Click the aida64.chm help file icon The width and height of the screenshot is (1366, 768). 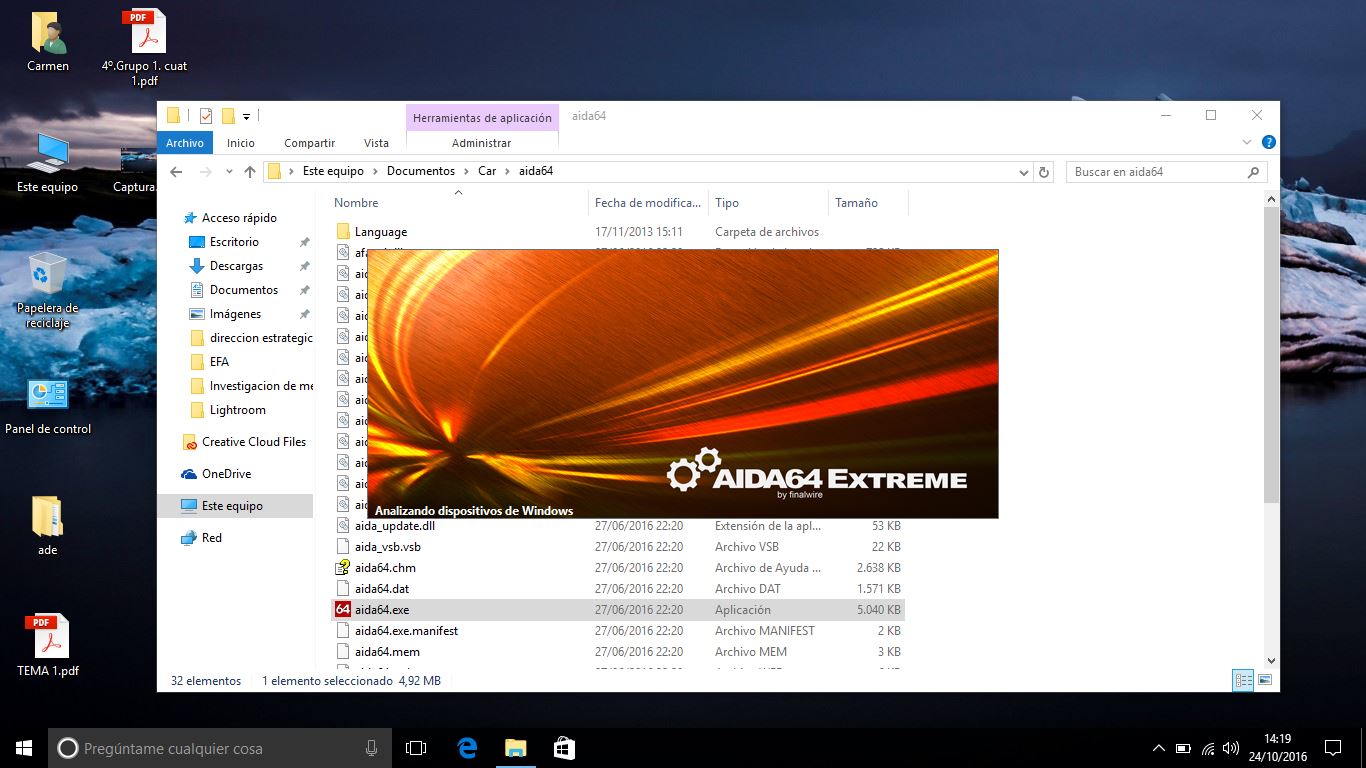(x=344, y=568)
